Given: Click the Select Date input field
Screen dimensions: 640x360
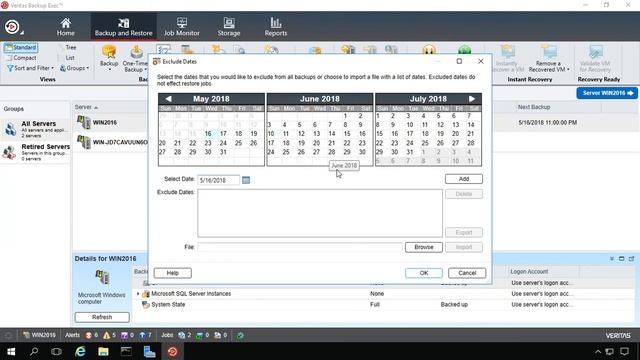Looking at the screenshot, I should [219, 180].
